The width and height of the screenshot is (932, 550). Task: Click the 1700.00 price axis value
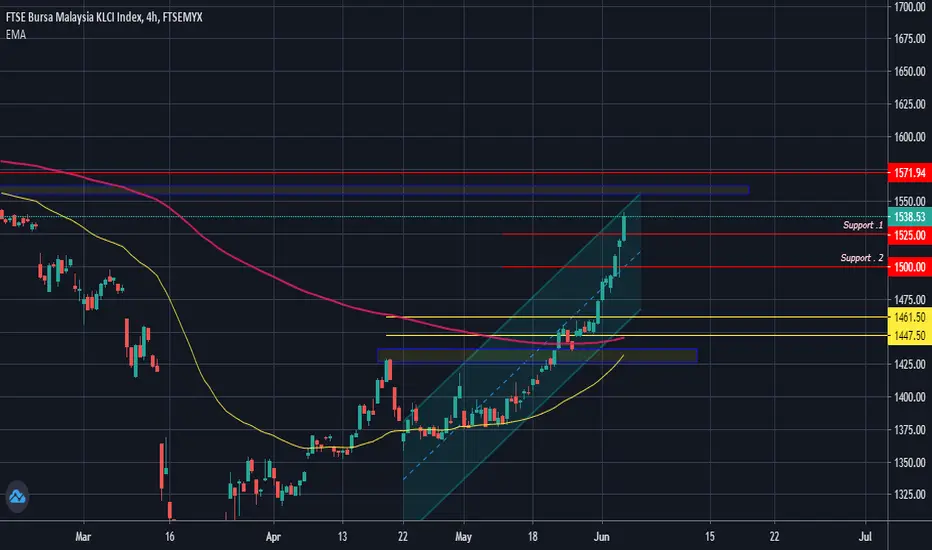(910, 7)
